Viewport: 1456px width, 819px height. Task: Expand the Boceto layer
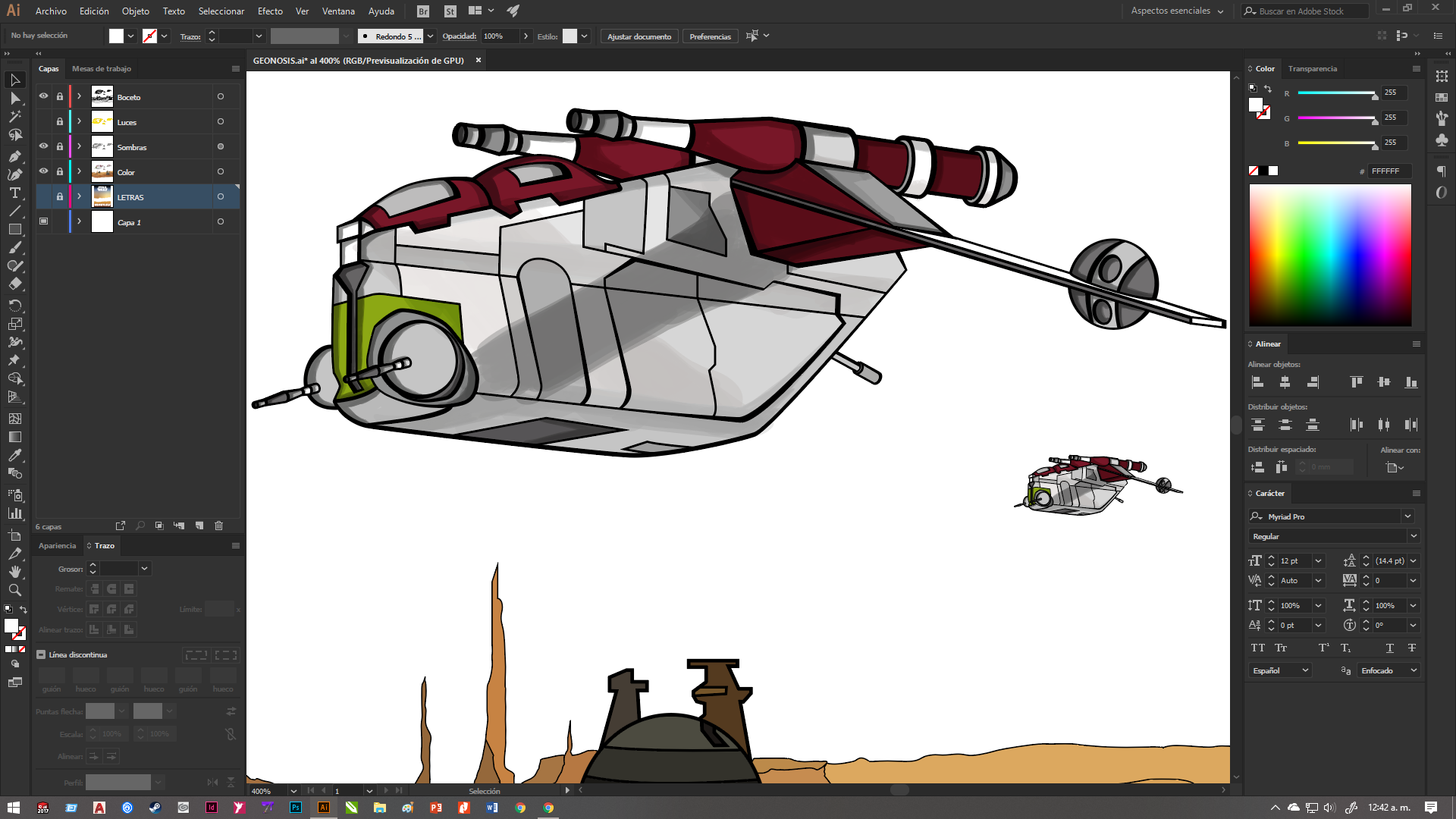[x=79, y=96]
